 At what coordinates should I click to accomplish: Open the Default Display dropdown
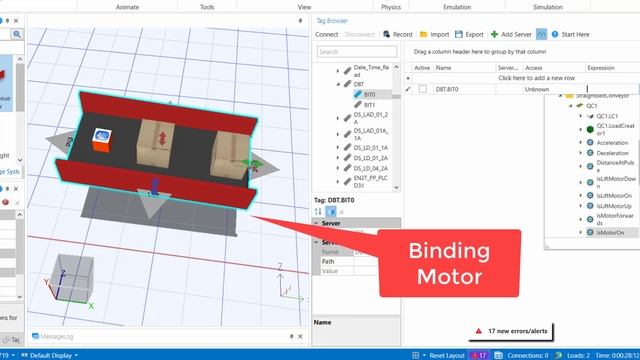pyautogui.click(x=50, y=355)
